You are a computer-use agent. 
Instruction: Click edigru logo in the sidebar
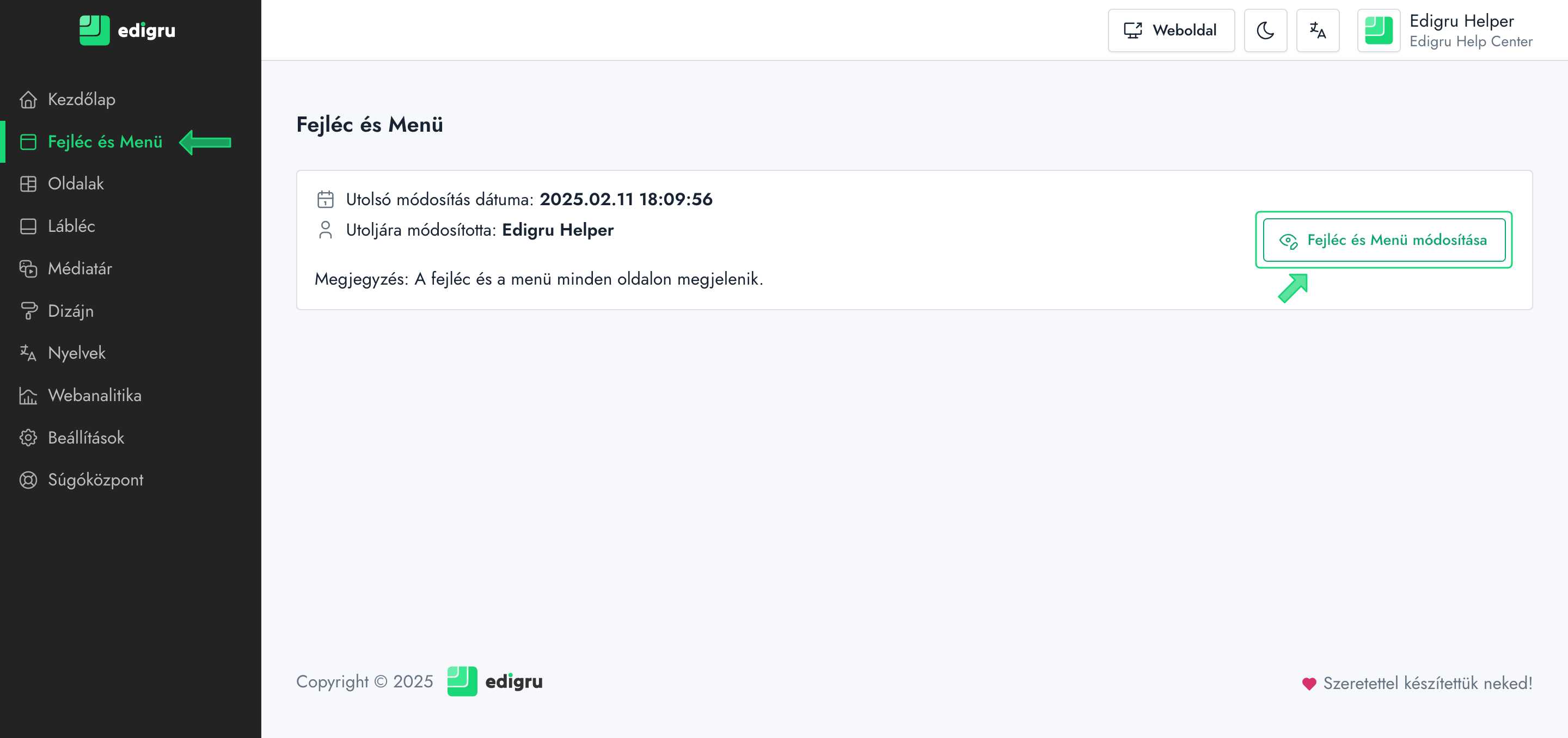(x=127, y=30)
